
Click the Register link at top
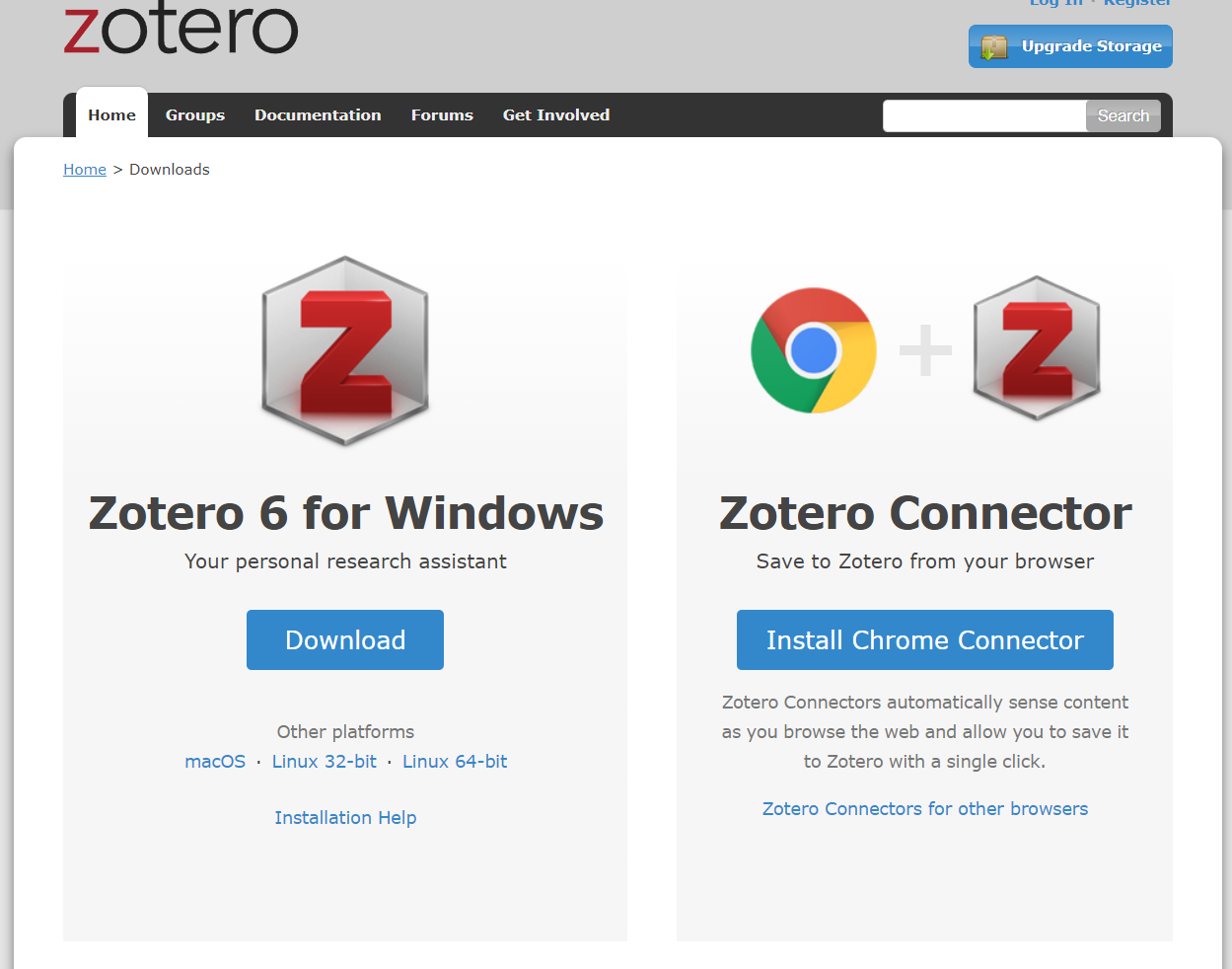[1137, 3]
